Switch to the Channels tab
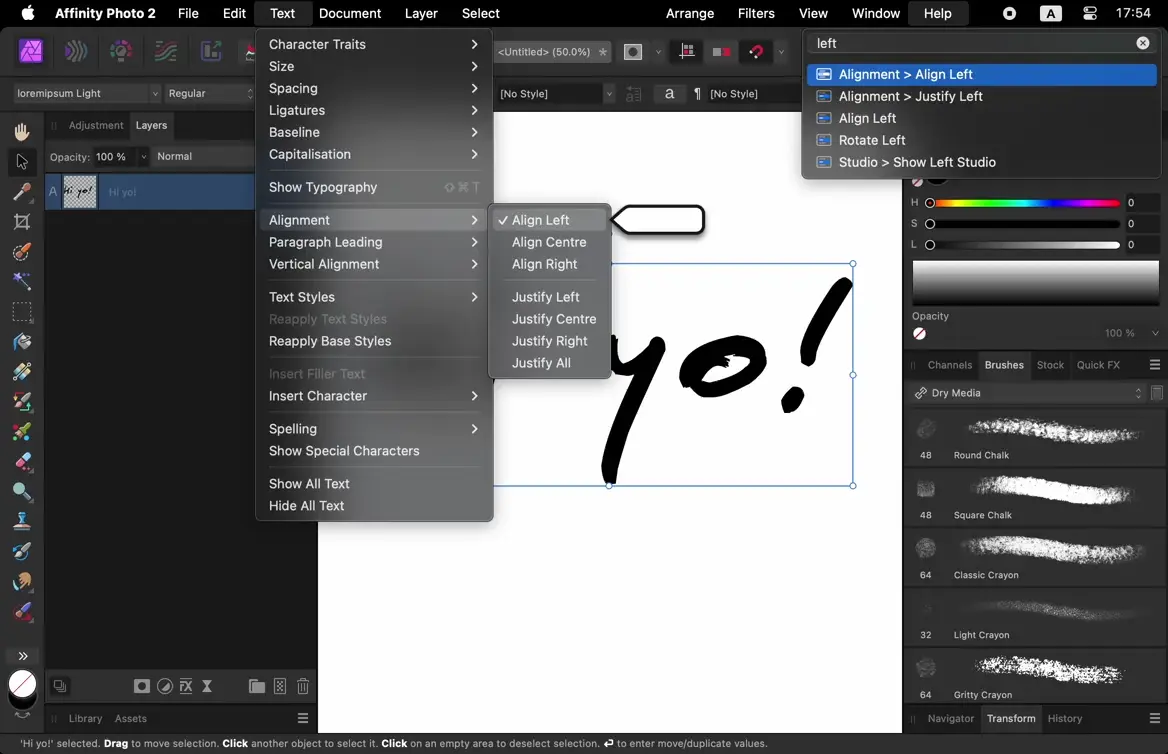Viewport: 1168px width, 754px height. pos(949,365)
